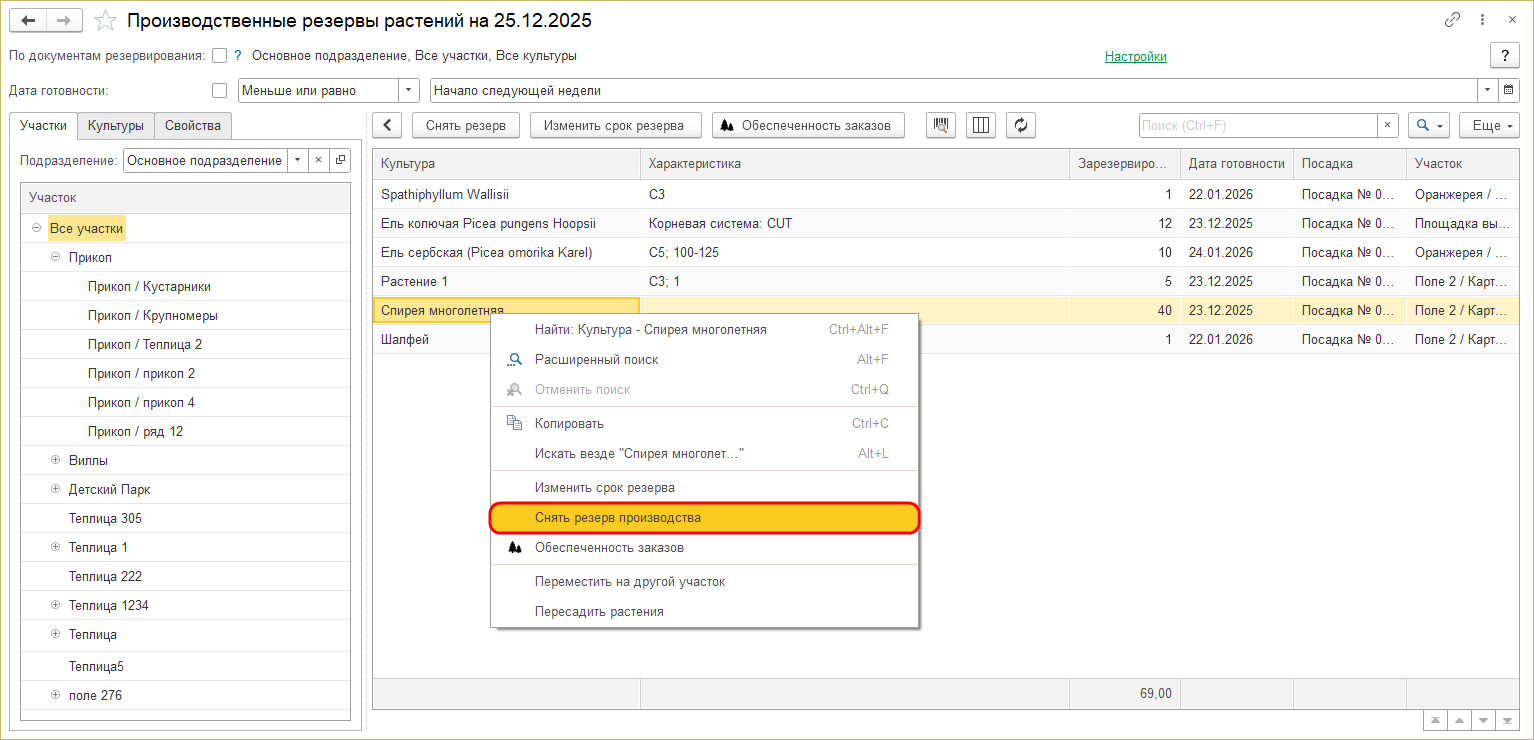Expand the 'Виллы' tree node
Screen dimensions: 1534x740
point(56,461)
